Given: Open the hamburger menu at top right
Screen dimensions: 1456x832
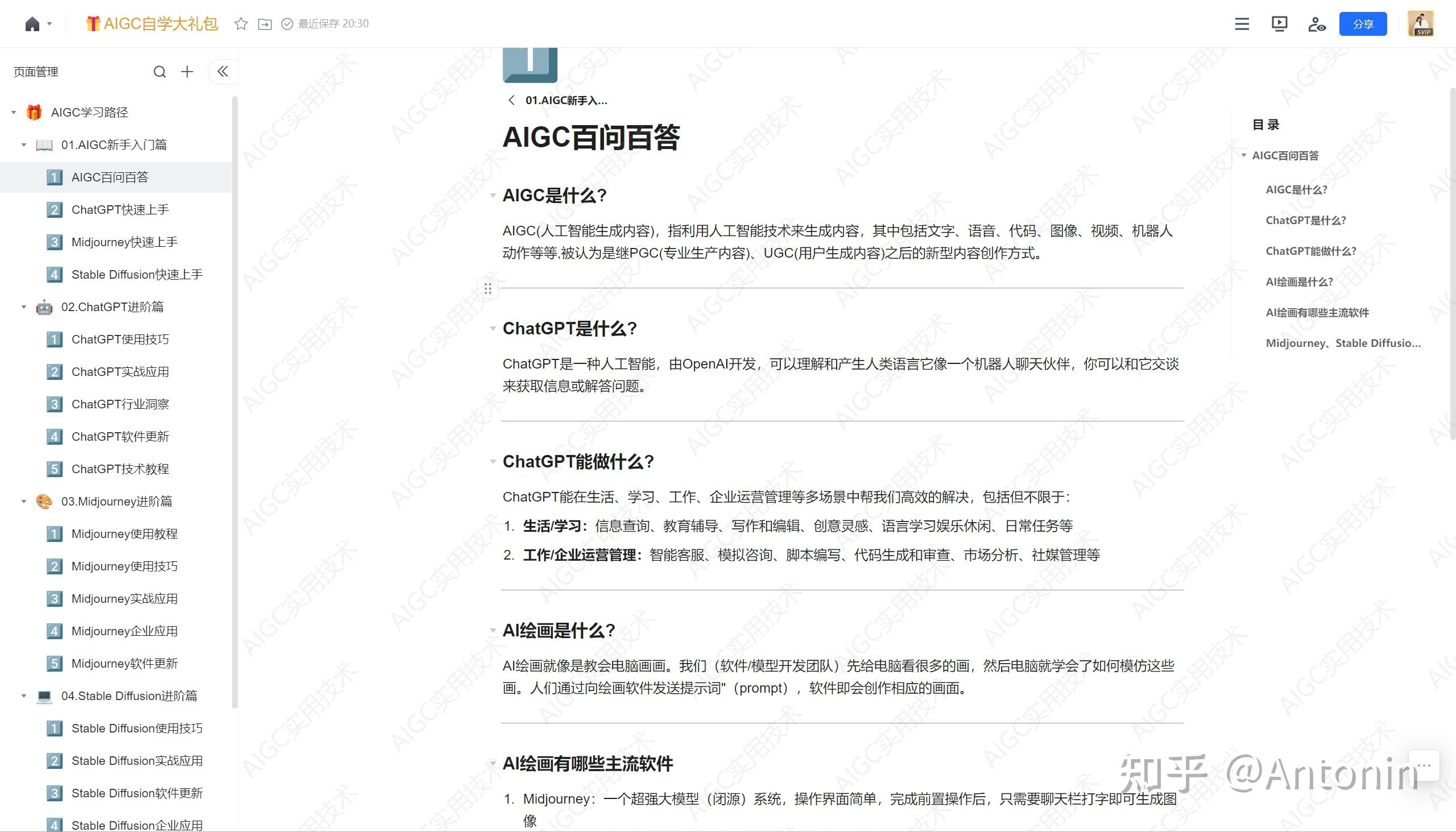Looking at the screenshot, I should point(1241,23).
